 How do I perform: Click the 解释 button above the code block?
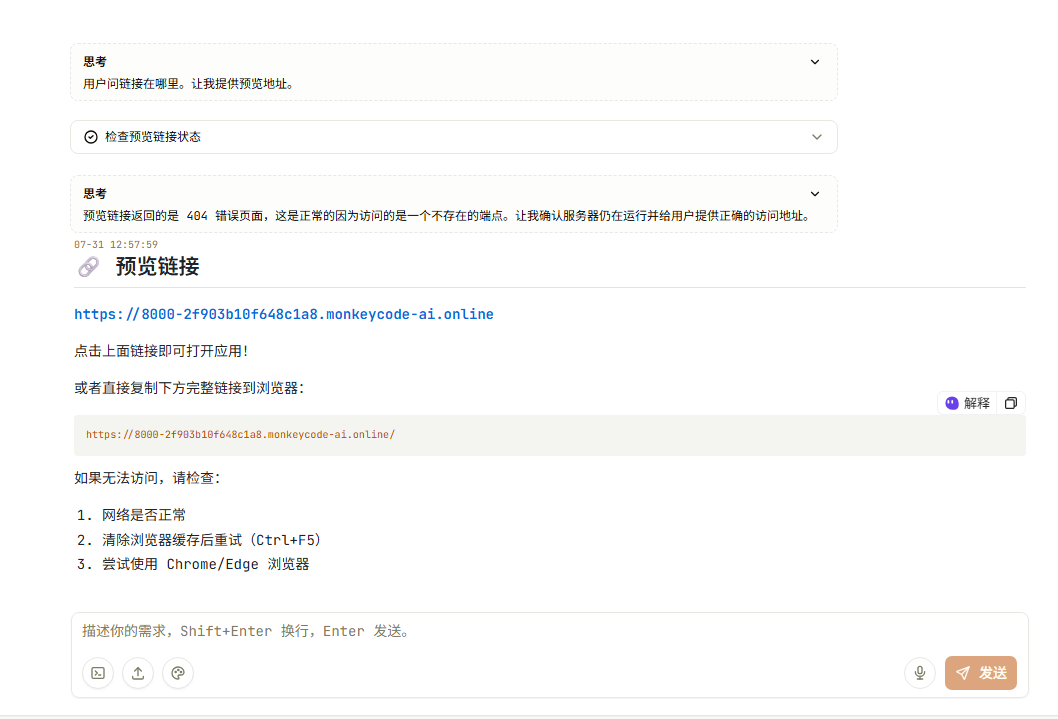tap(967, 403)
